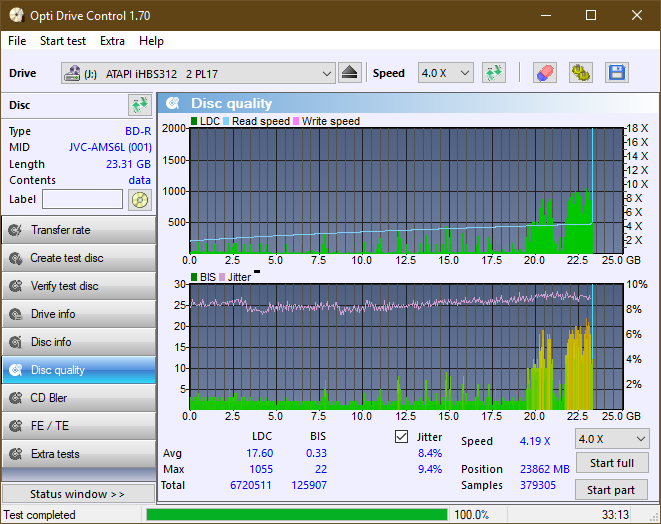Open the CD Bler test page

point(79,398)
